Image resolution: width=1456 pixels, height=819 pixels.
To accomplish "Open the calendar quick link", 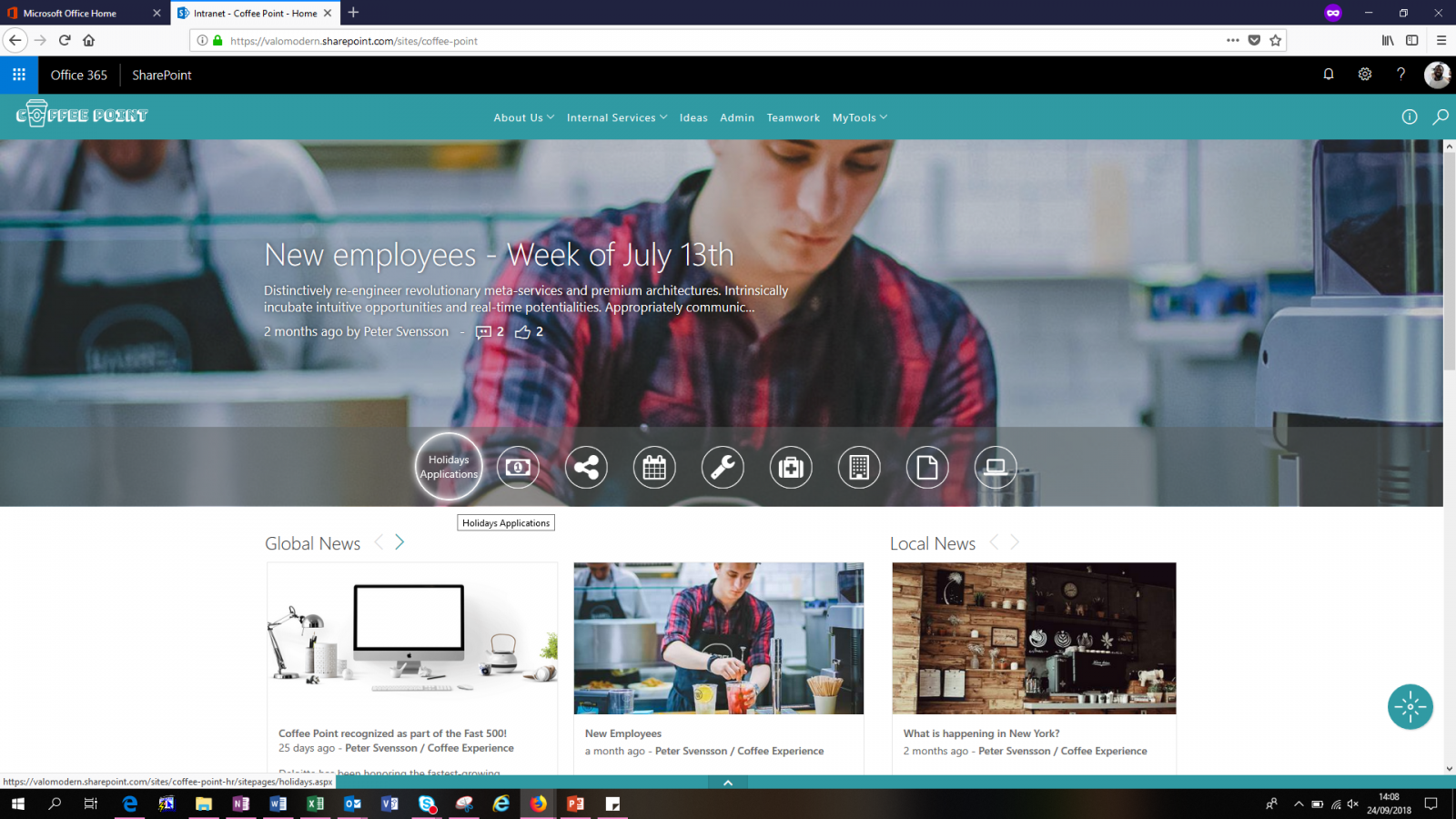I will pyautogui.click(x=654, y=468).
